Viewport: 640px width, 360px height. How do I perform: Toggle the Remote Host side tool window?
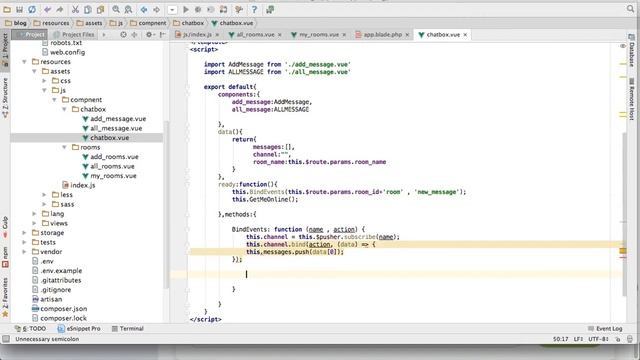(x=631, y=99)
